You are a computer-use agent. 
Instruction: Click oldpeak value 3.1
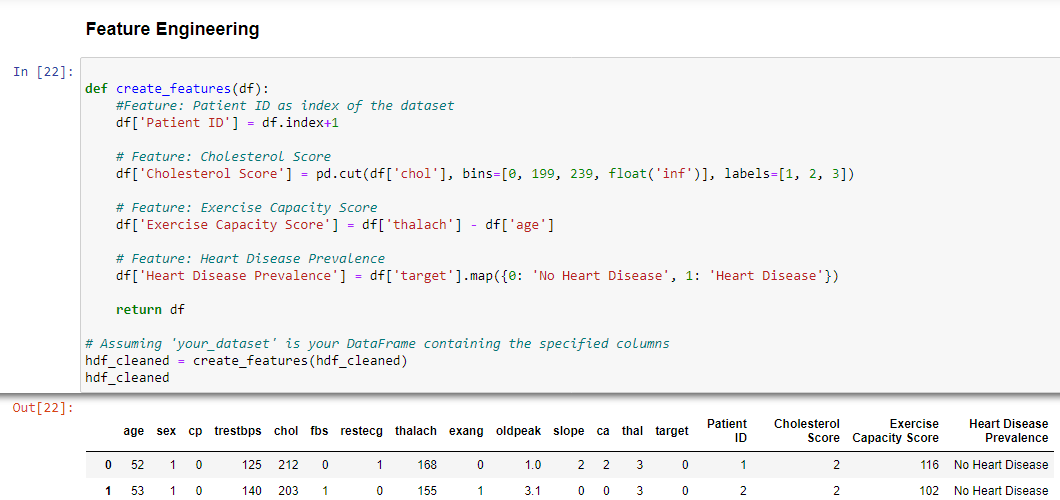pyautogui.click(x=533, y=491)
